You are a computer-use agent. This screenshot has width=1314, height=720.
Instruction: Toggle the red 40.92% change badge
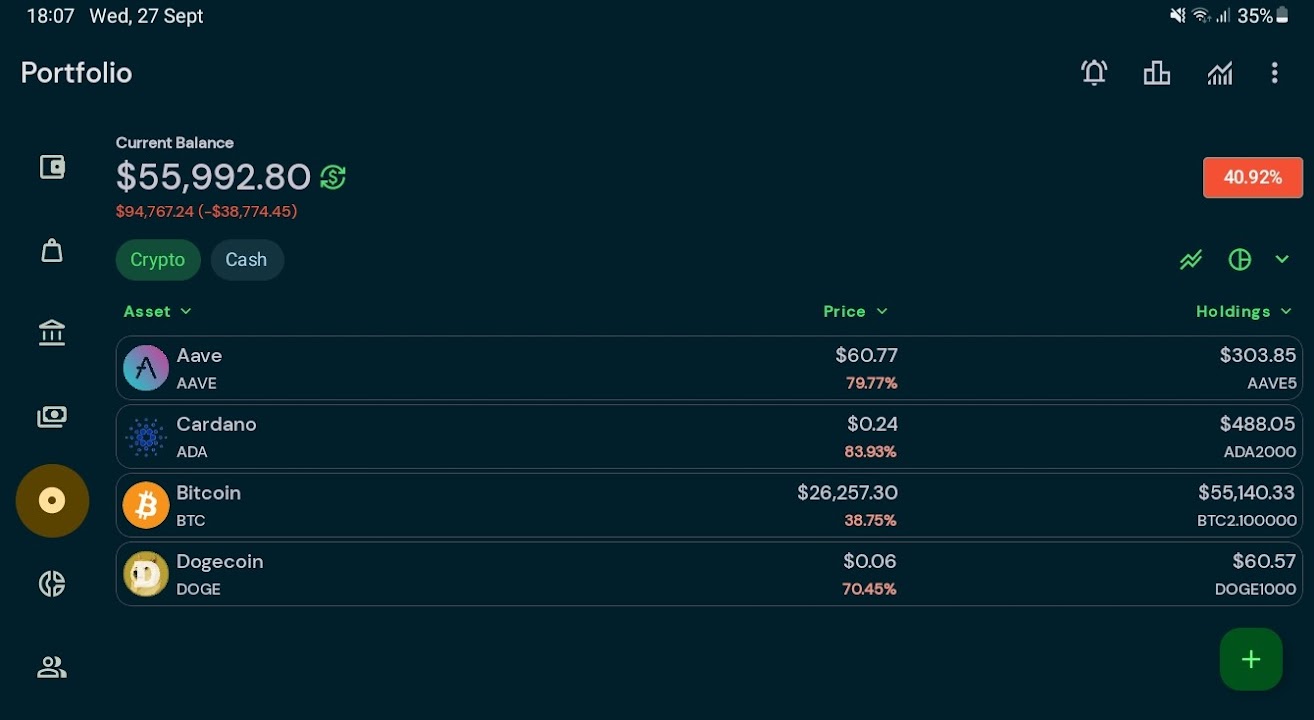tap(1252, 178)
